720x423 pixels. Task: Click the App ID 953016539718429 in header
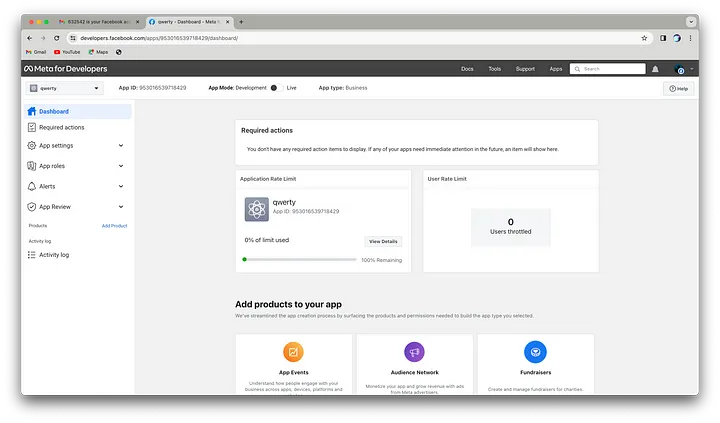pos(152,88)
